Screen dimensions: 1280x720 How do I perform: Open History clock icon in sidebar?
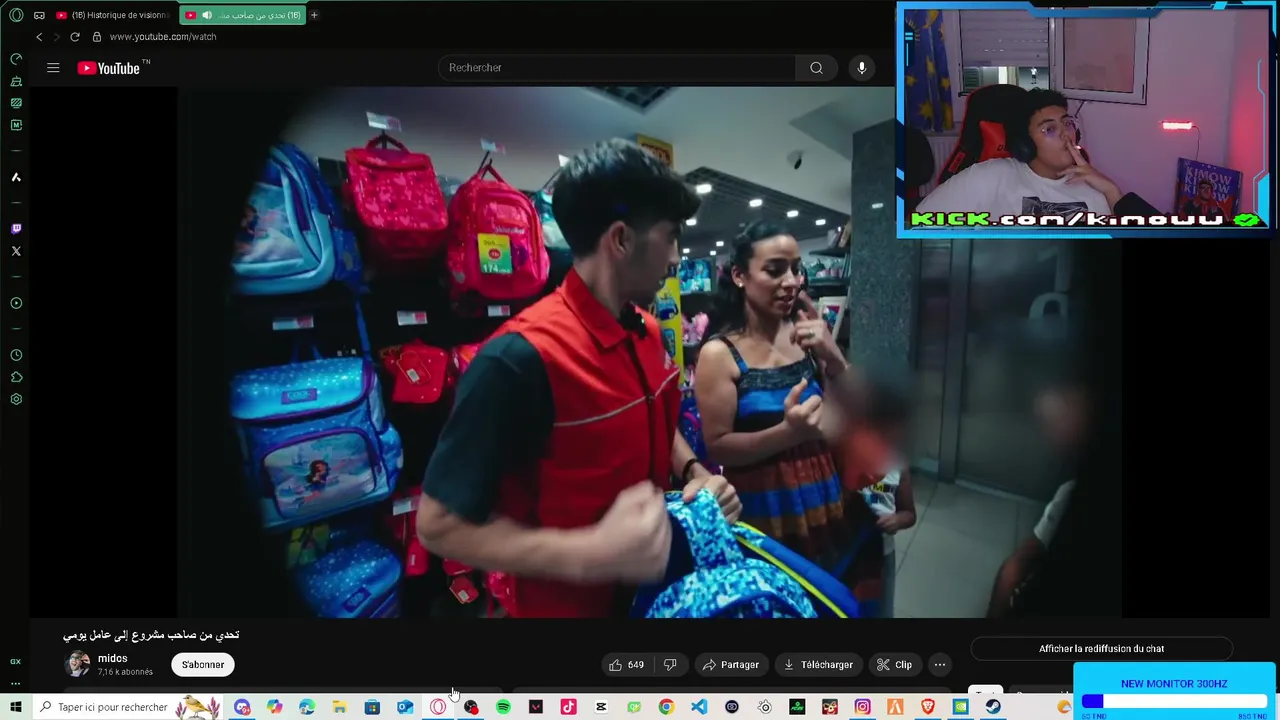point(16,355)
